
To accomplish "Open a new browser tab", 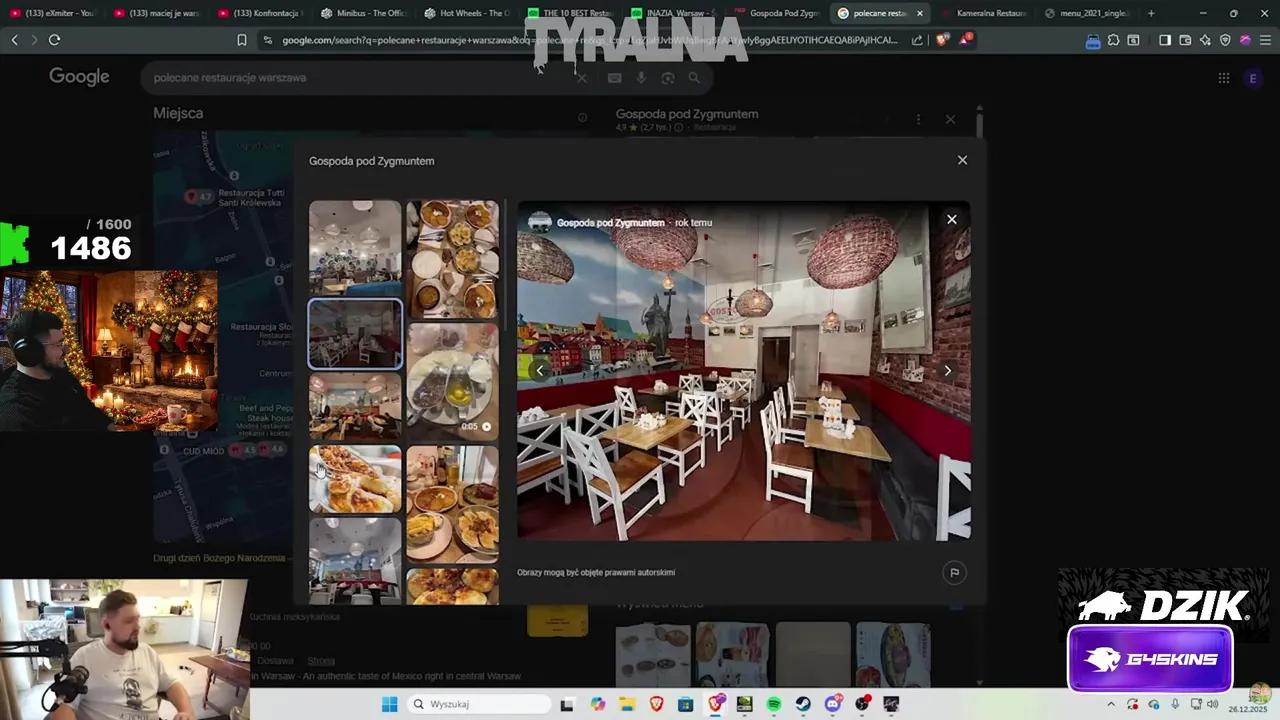I will (1151, 13).
